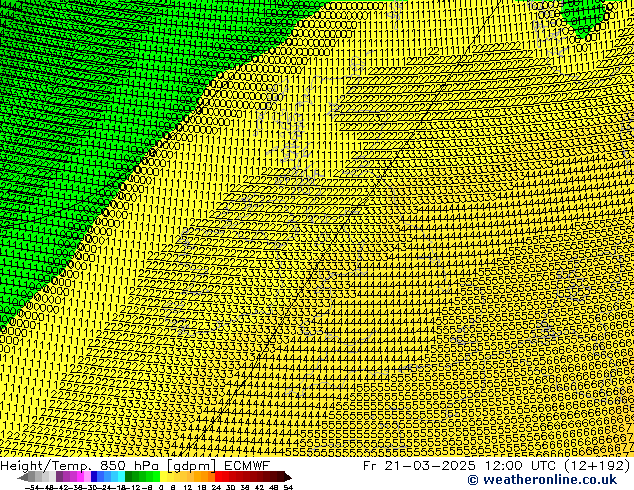Click the '24' label under the legend
The width and height of the screenshot is (634, 490).
click(216, 487)
